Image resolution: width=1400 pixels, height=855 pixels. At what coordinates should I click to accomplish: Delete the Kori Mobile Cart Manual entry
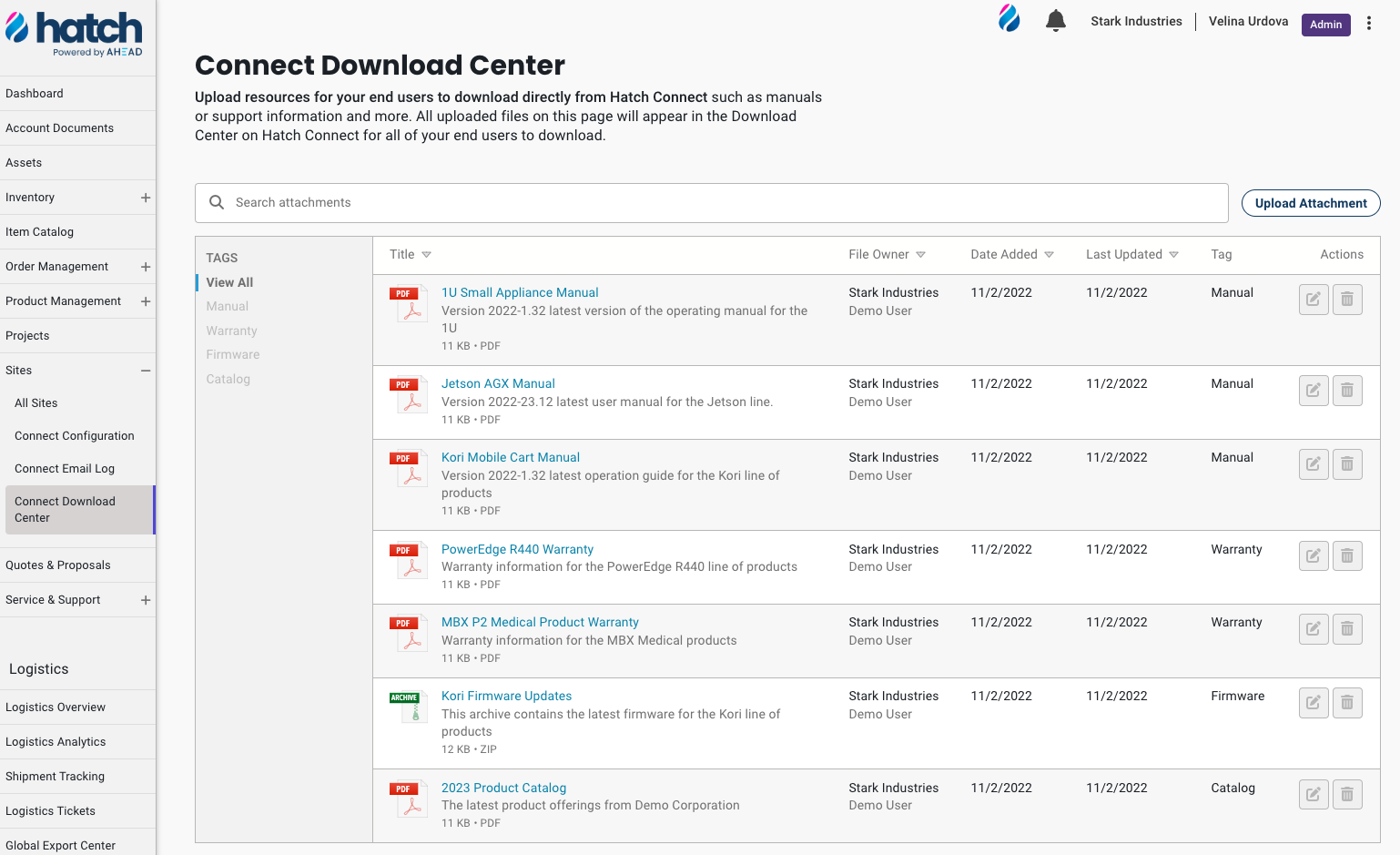coord(1347,464)
